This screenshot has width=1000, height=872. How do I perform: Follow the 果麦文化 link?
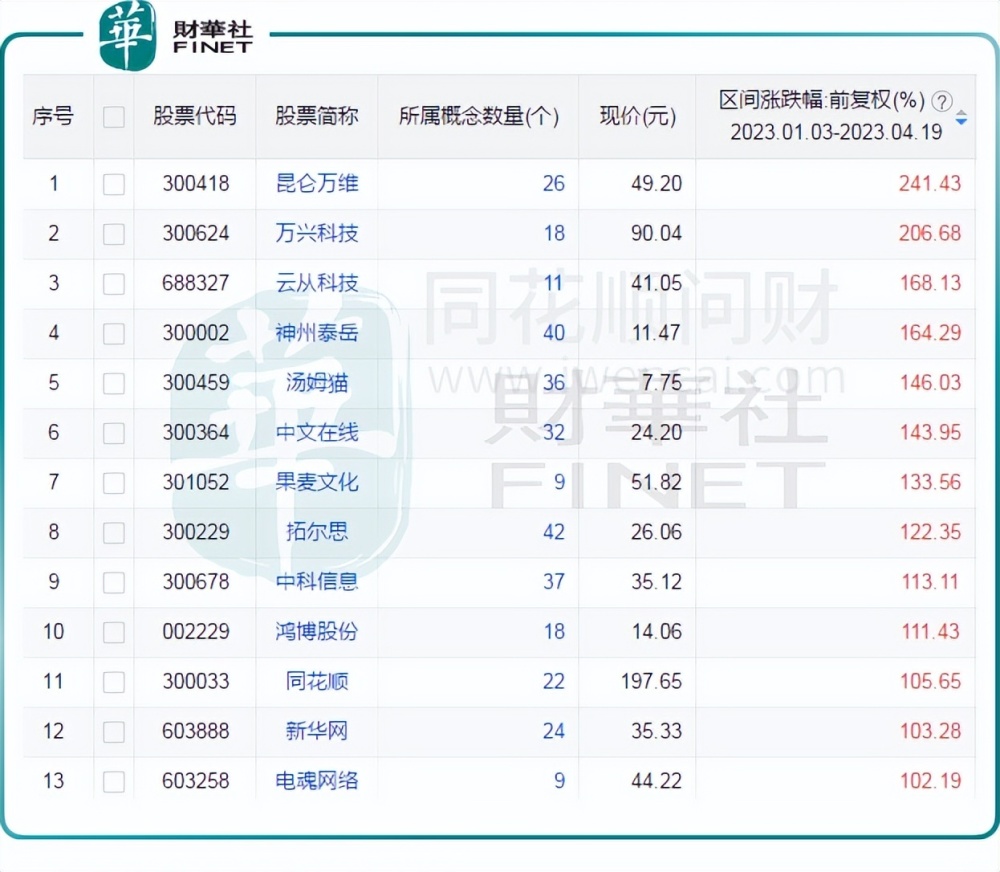click(317, 482)
